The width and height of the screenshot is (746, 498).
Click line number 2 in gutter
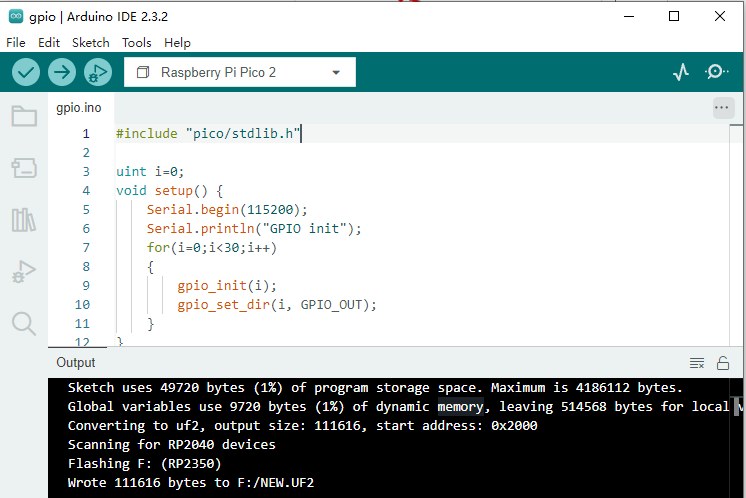86,153
